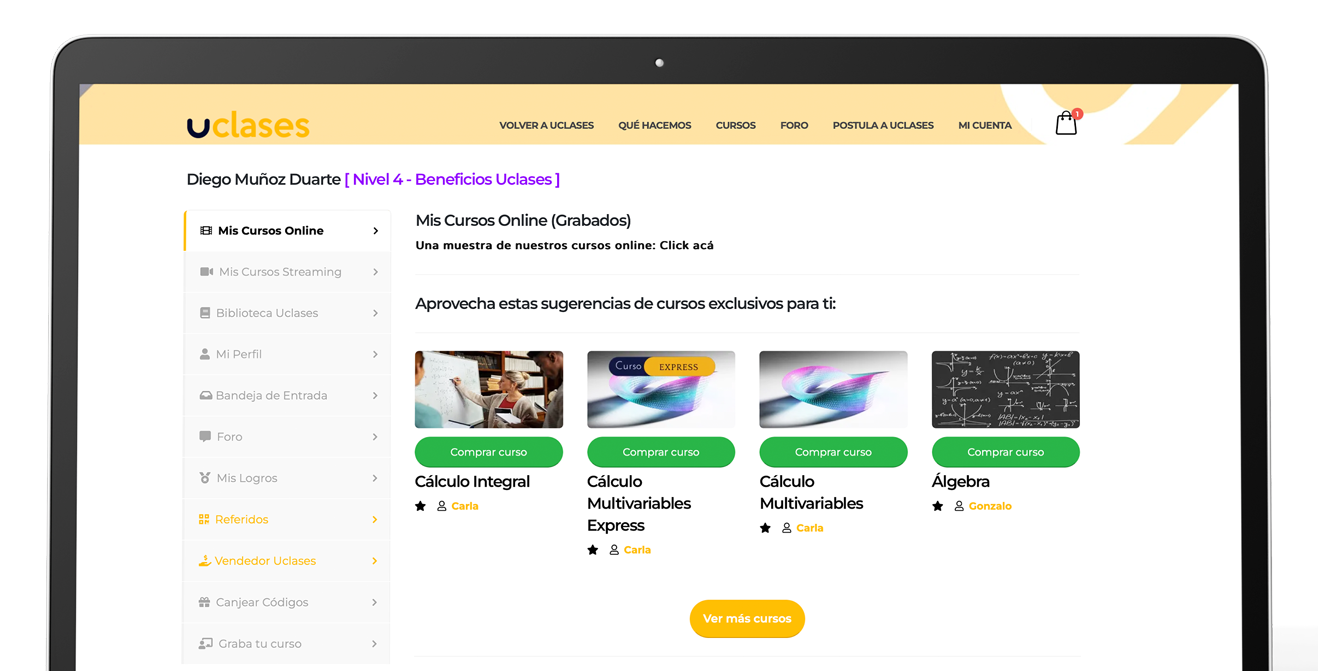The image size is (1318, 671).
Task: Expand the Mis Logros chevron
Action: (376, 478)
